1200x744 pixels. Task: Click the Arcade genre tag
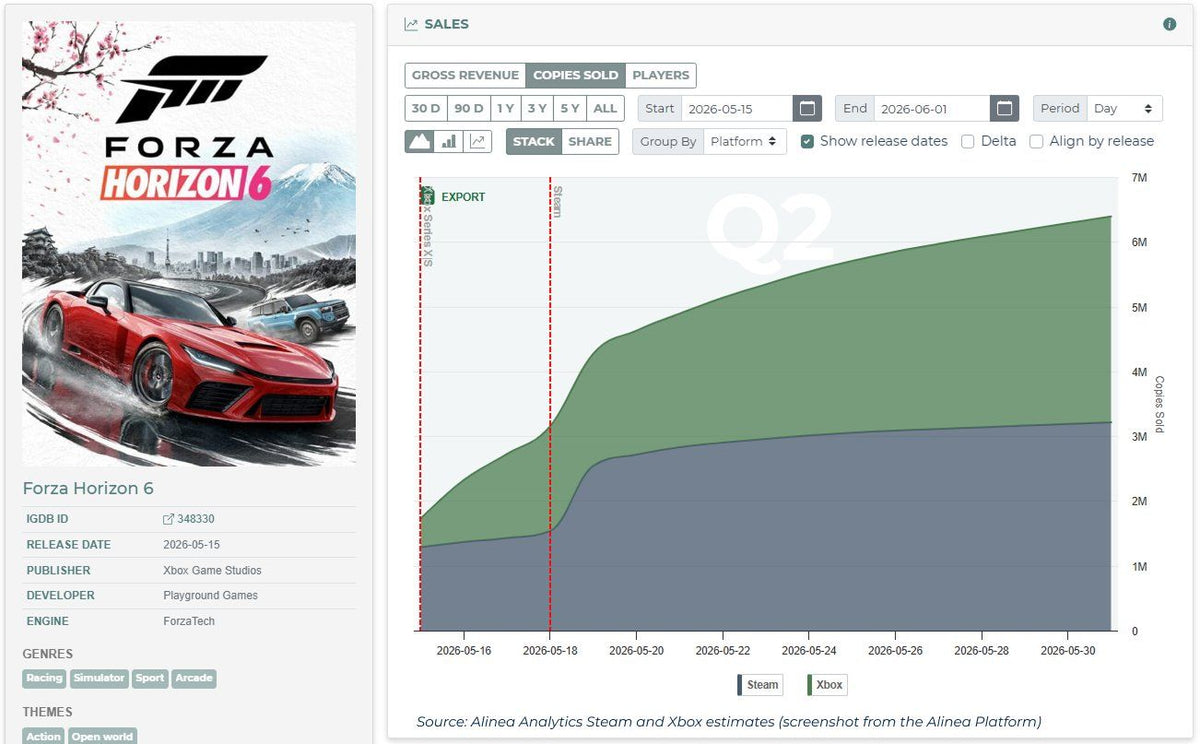point(194,678)
